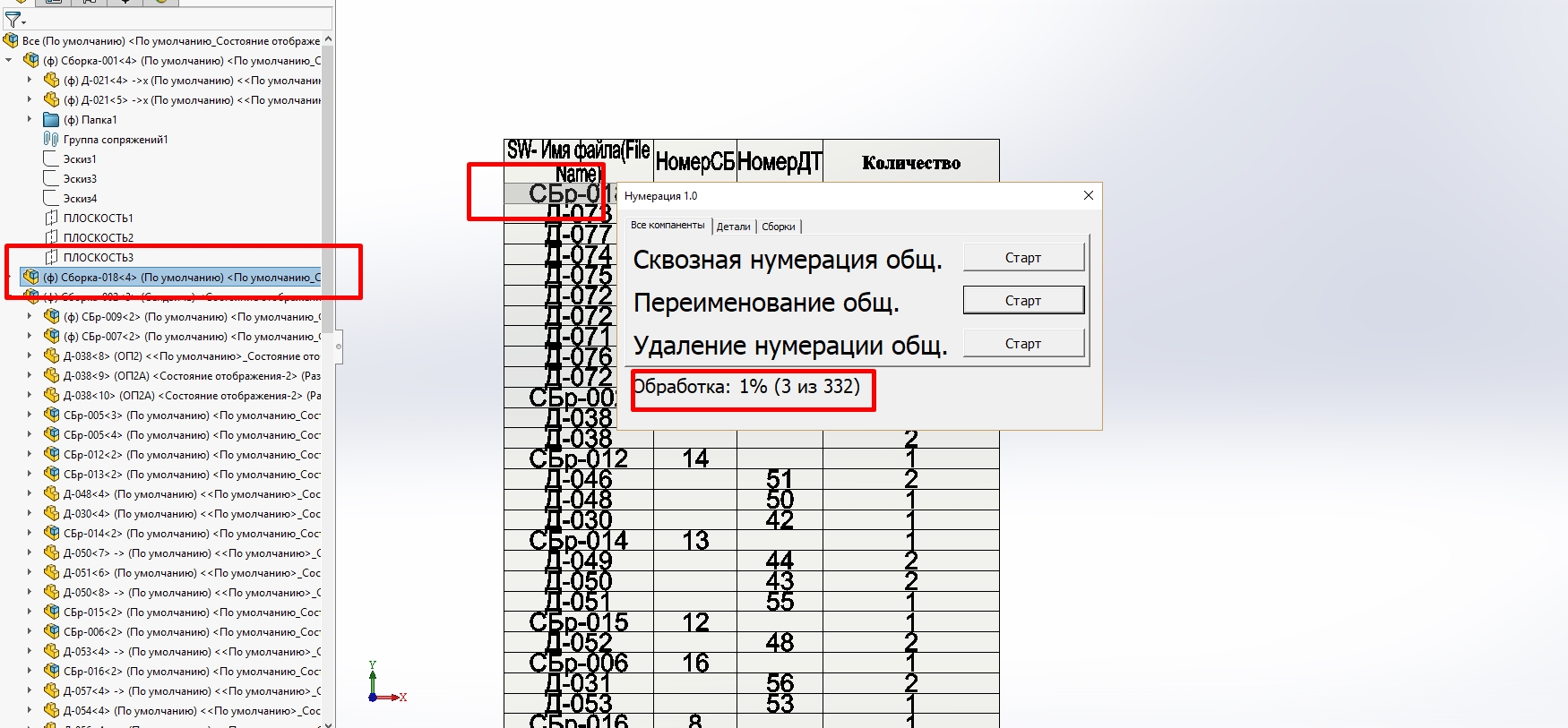Select the Д-048<4> part icon
This screenshot has height=728, width=1568.
(x=52, y=494)
